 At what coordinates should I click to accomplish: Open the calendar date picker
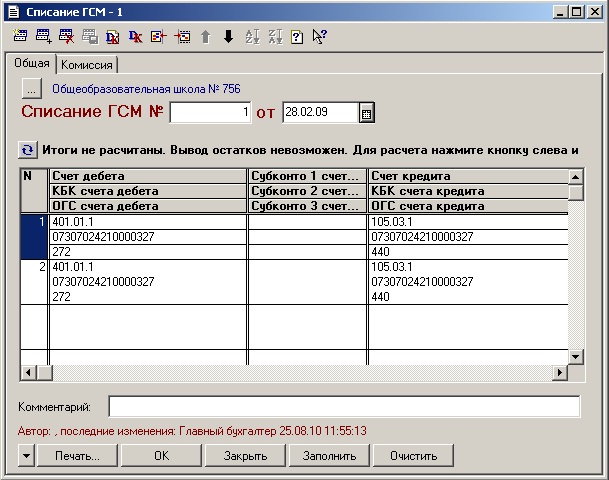coord(366,113)
